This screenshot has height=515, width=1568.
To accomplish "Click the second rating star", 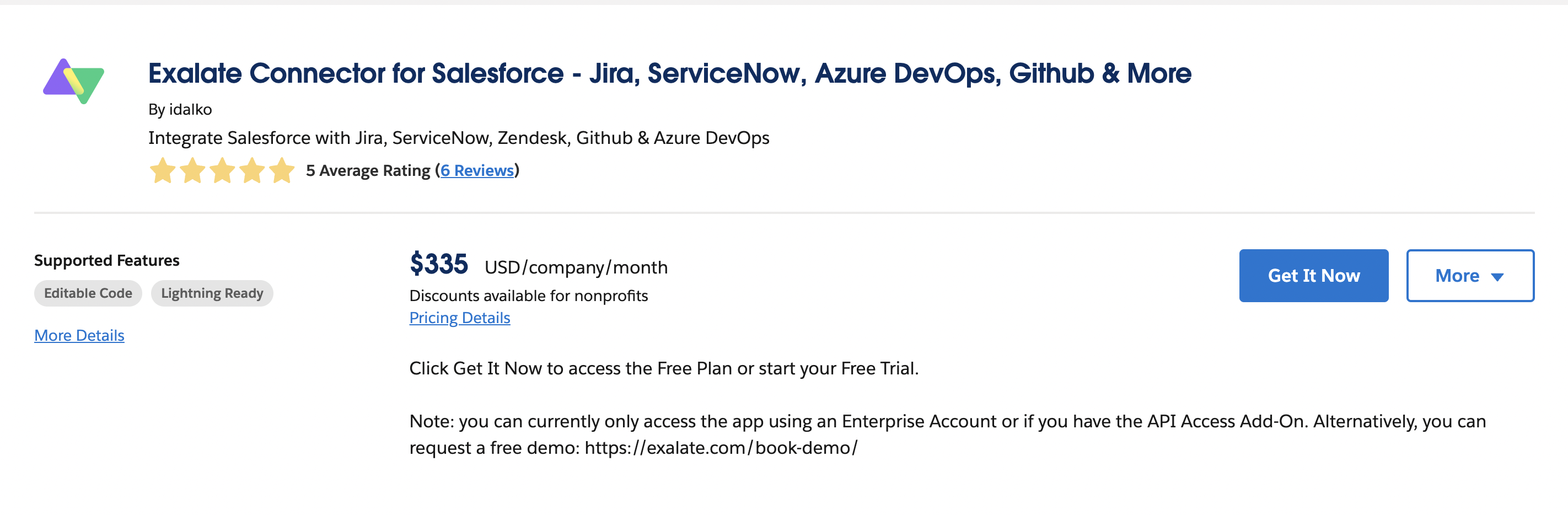I will 192,171.
